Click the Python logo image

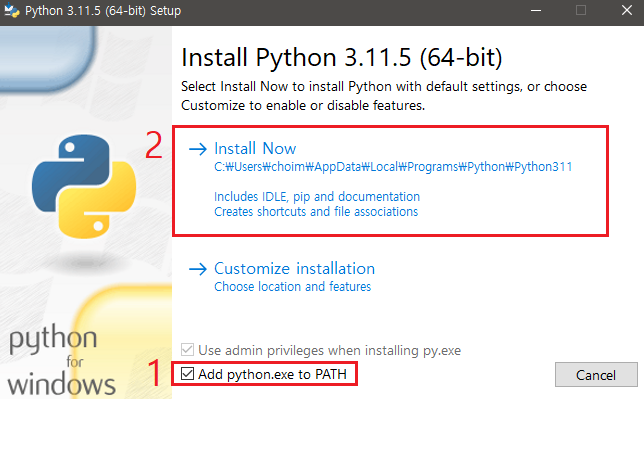[84, 186]
